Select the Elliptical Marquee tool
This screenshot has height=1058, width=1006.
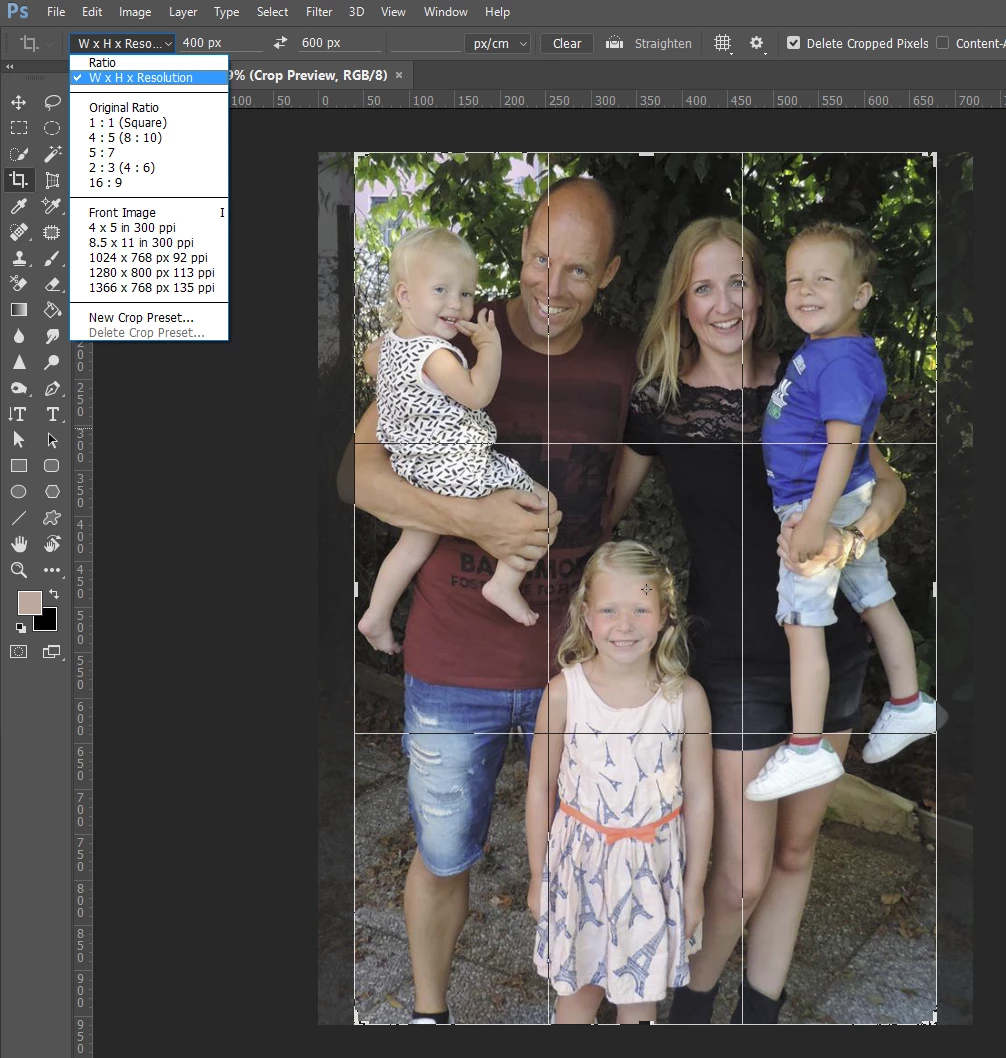52,128
